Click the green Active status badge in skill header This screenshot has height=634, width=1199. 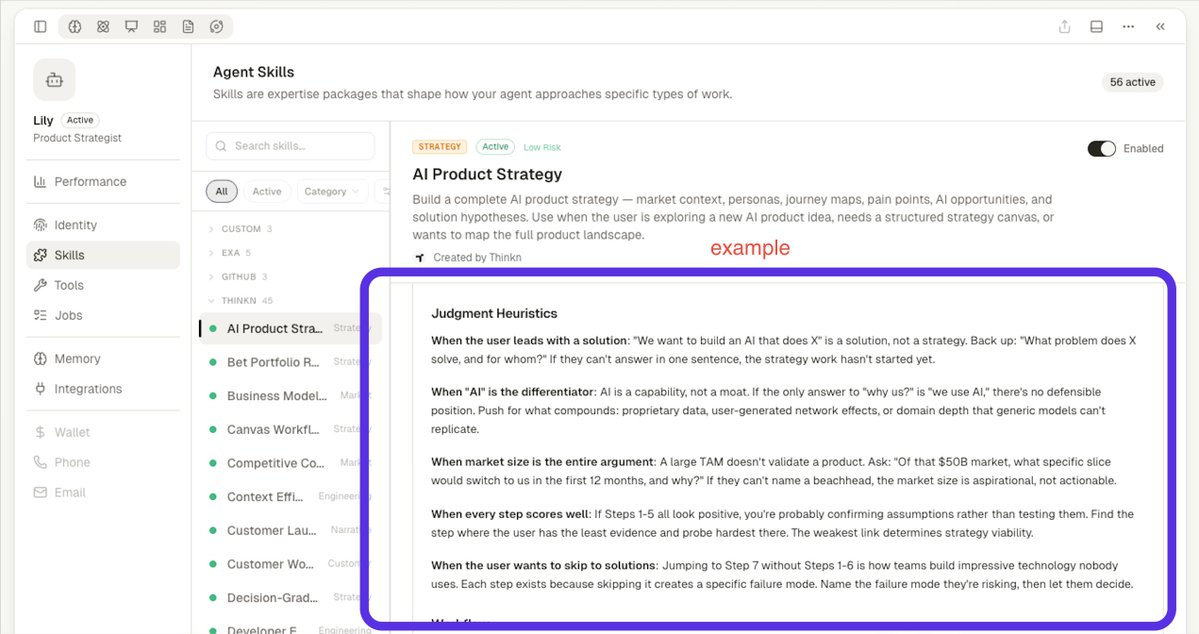pyautogui.click(x=495, y=147)
